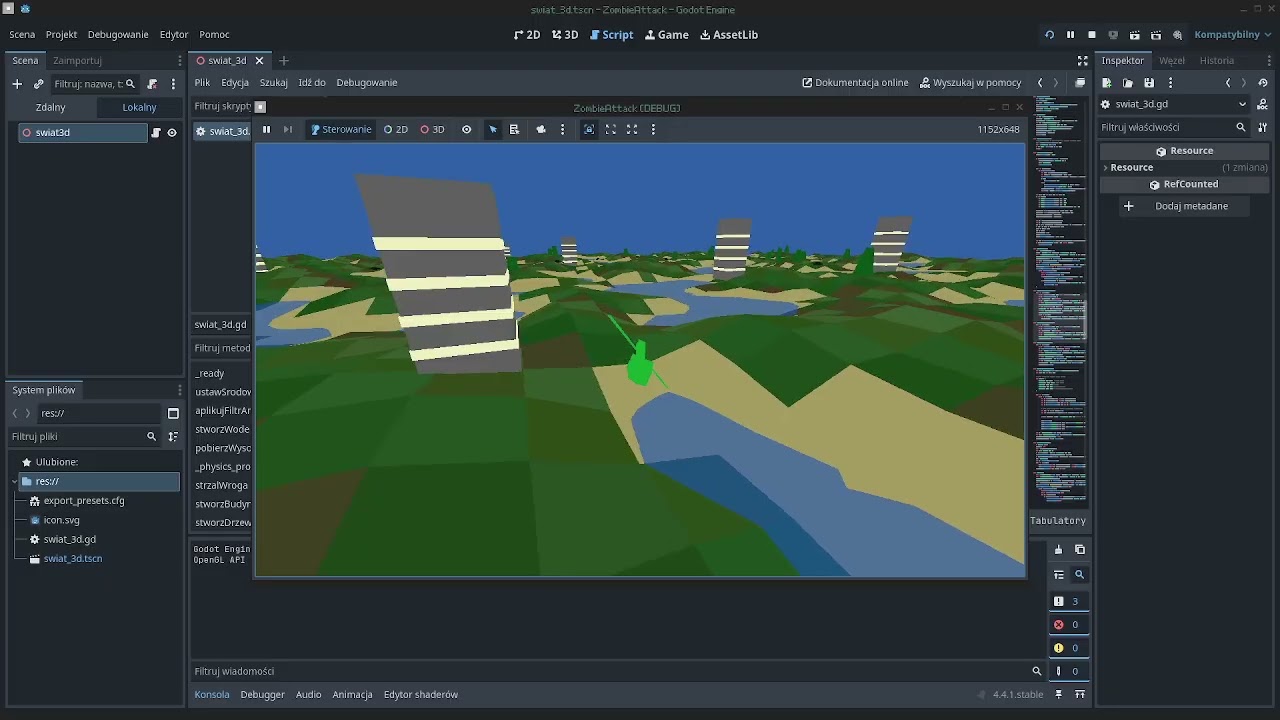The height and width of the screenshot is (720, 1280).
Task: Enable 2D node selection in game view
Action: click(x=396, y=129)
